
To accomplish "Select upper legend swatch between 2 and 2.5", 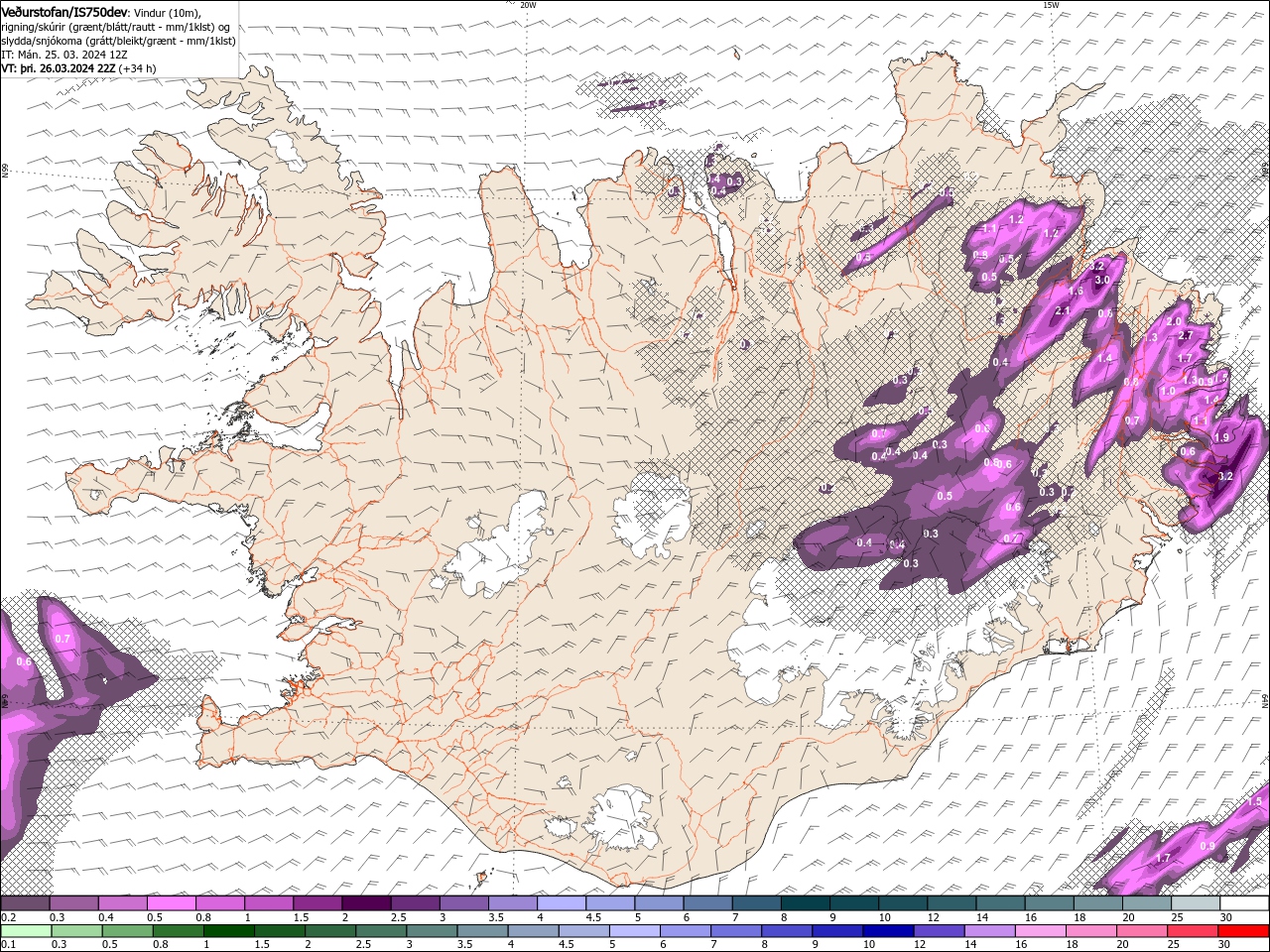I will click(366, 903).
